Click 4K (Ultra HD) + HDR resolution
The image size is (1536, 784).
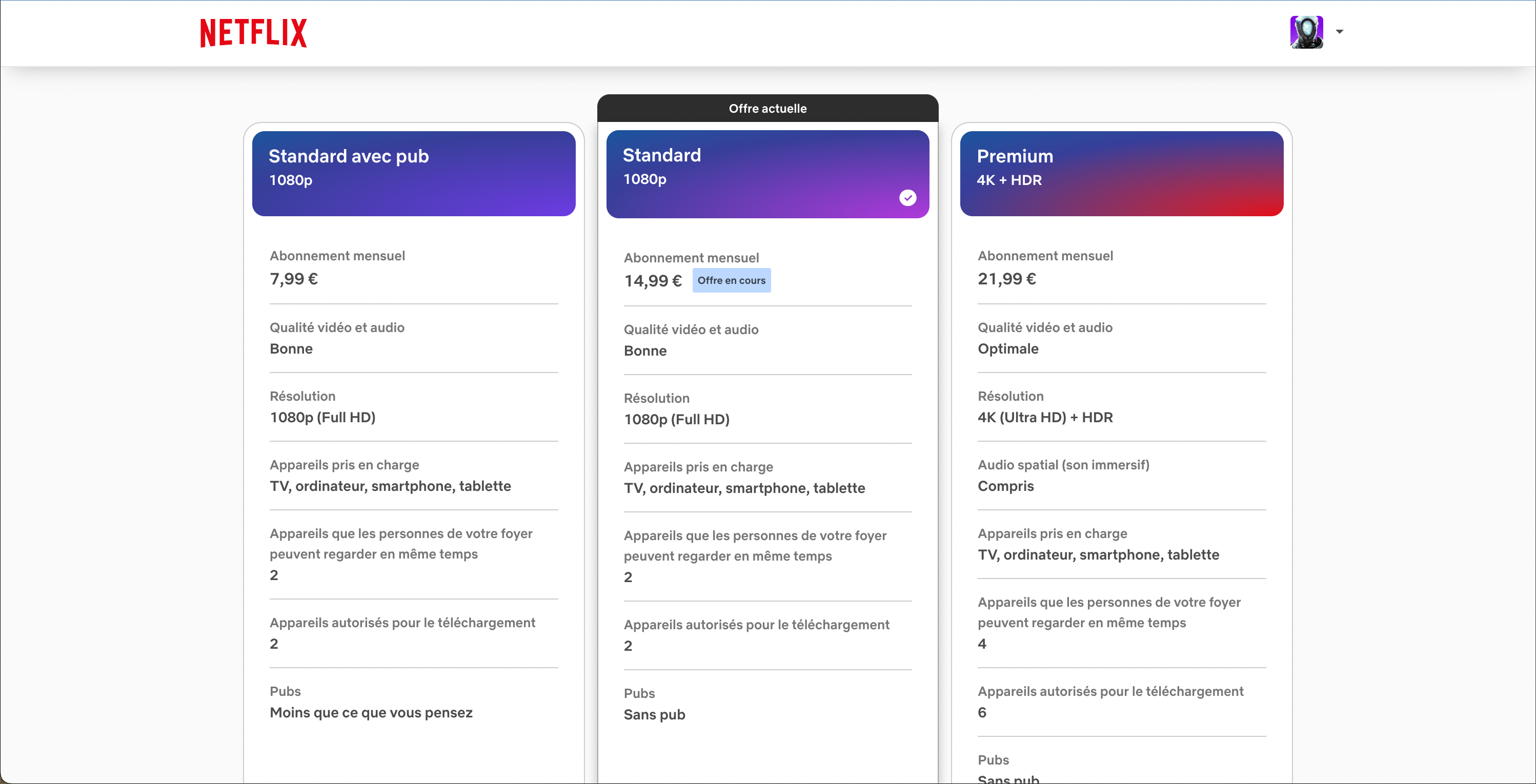click(1045, 418)
